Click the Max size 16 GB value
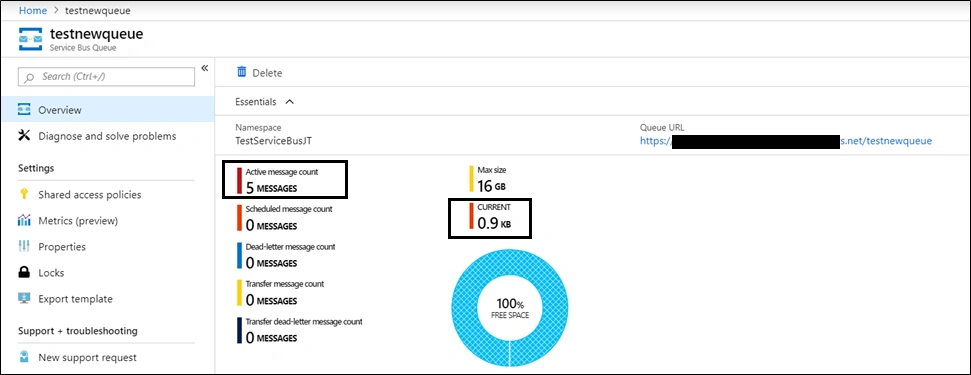 coord(493,186)
